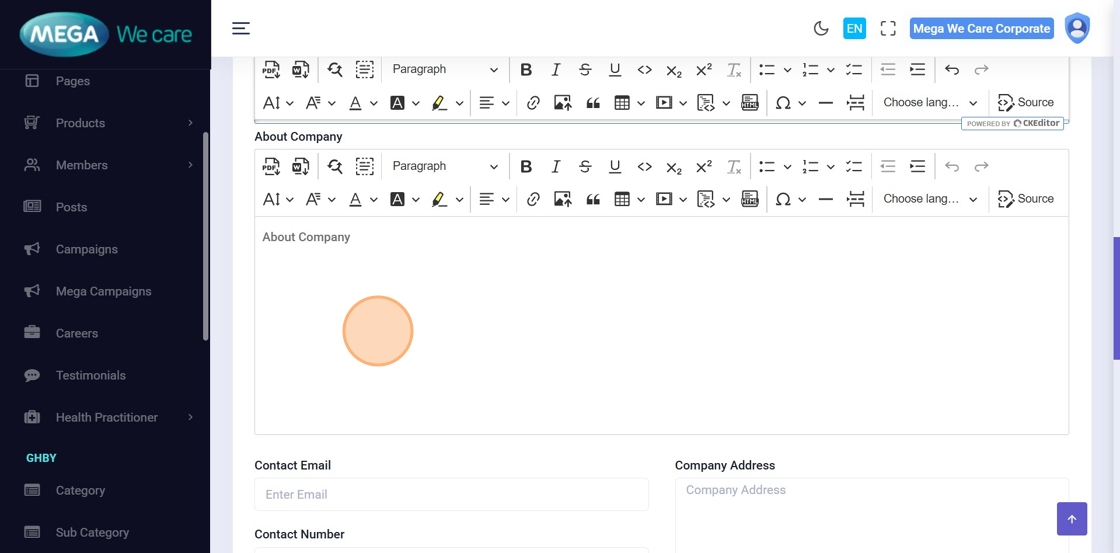Click the Contact Email input field
The image size is (1120, 553).
451,494
